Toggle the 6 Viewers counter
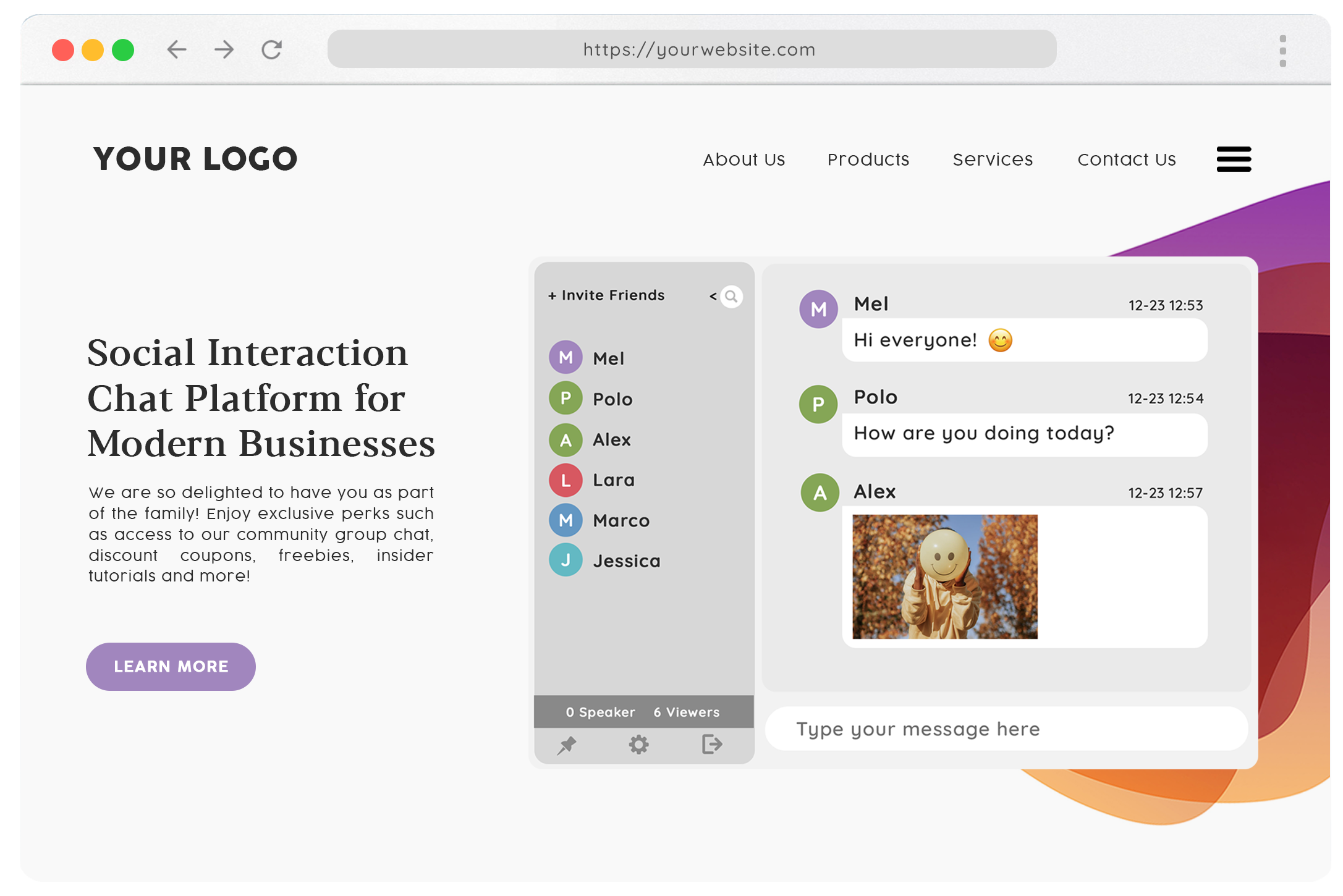Viewport: 1343px width, 896px height. point(686,712)
